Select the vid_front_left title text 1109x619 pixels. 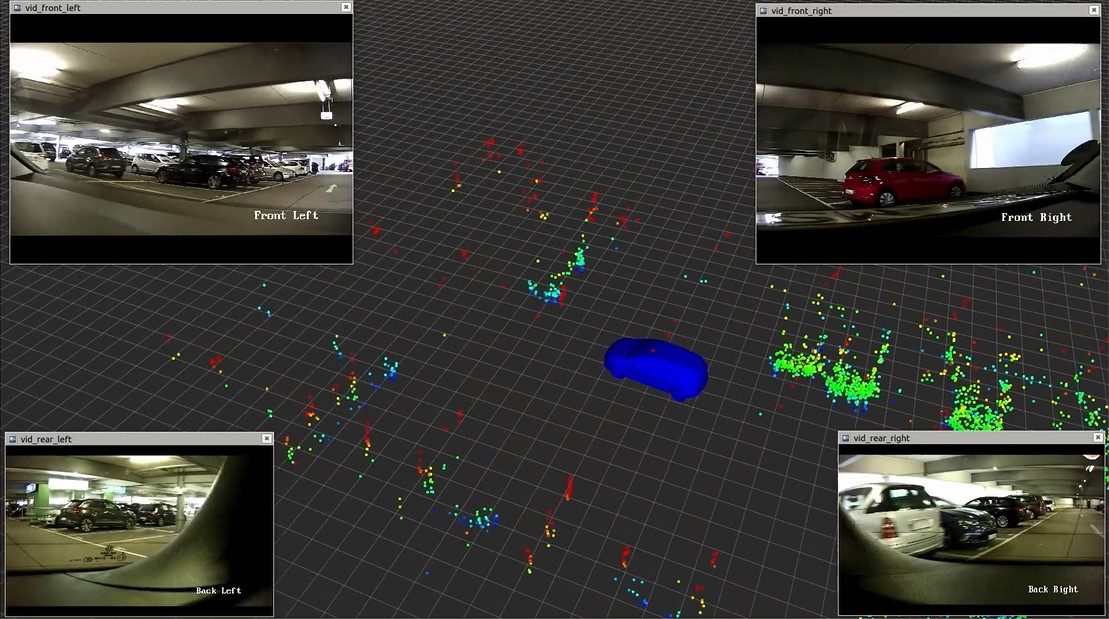coord(53,7)
